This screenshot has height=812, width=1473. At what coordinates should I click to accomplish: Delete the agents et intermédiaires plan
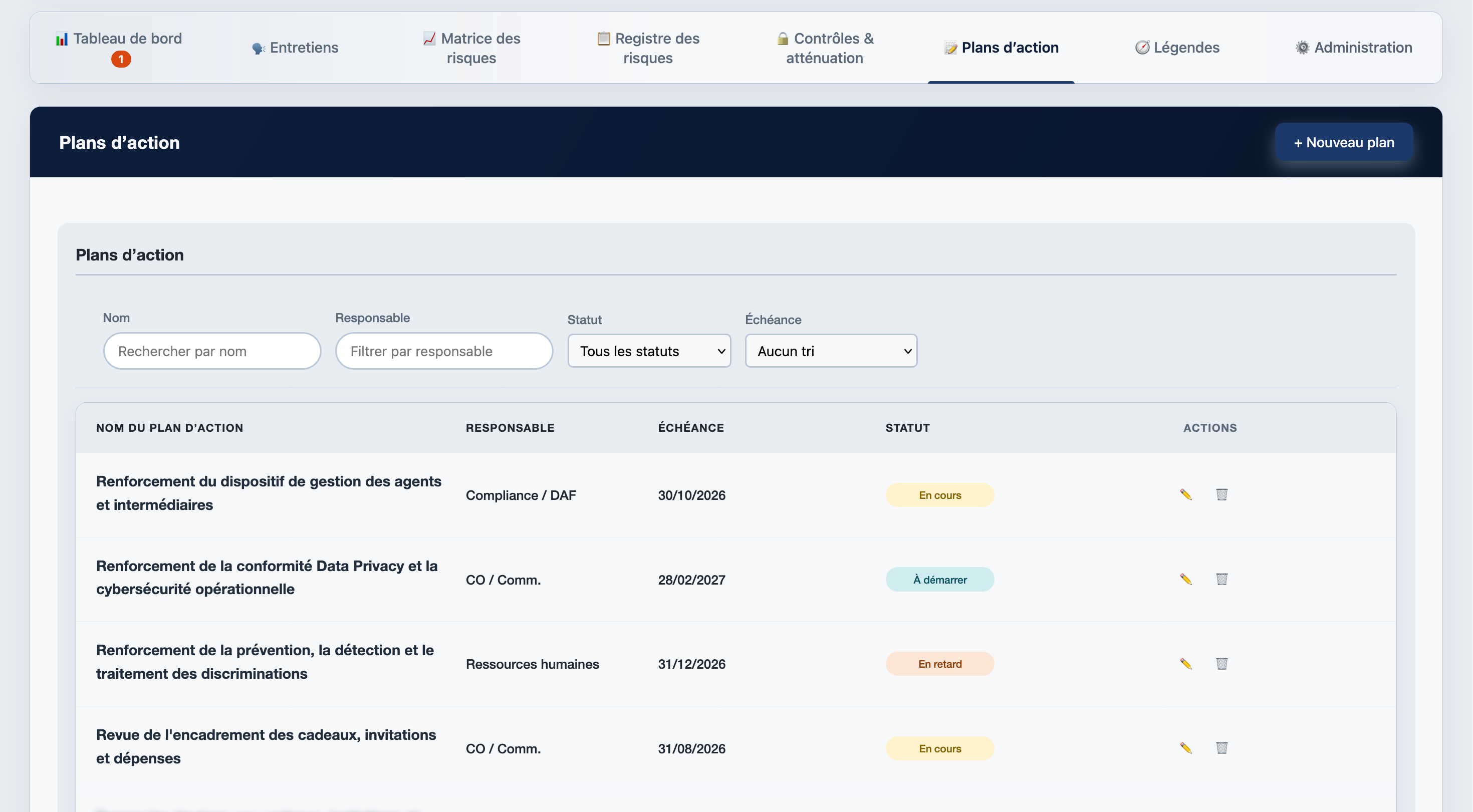click(1221, 494)
